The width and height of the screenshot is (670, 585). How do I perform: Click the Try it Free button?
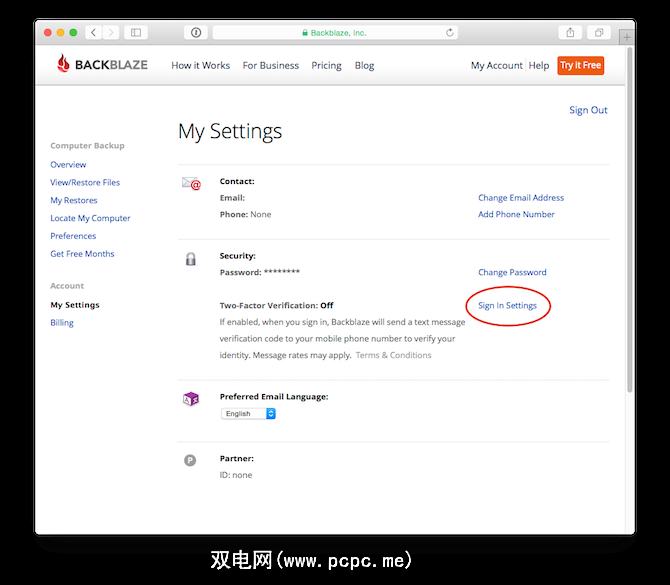pyautogui.click(x=580, y=65)
